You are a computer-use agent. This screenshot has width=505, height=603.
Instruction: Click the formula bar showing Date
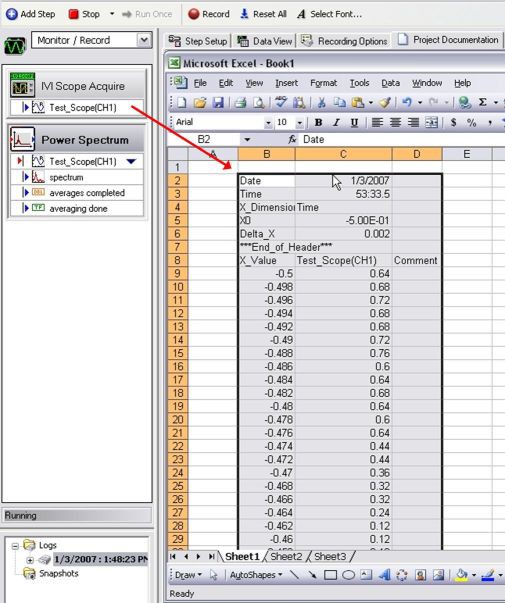[402, 139]
